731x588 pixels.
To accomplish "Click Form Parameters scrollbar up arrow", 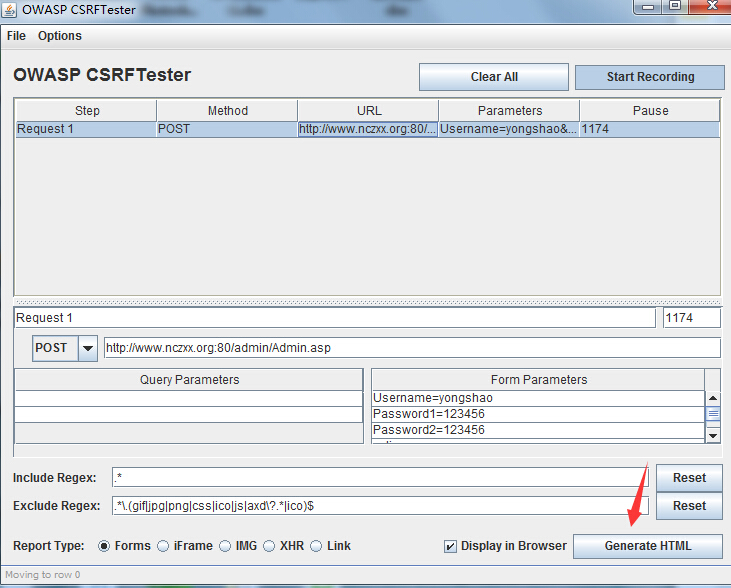I will (x=713, y=398).
